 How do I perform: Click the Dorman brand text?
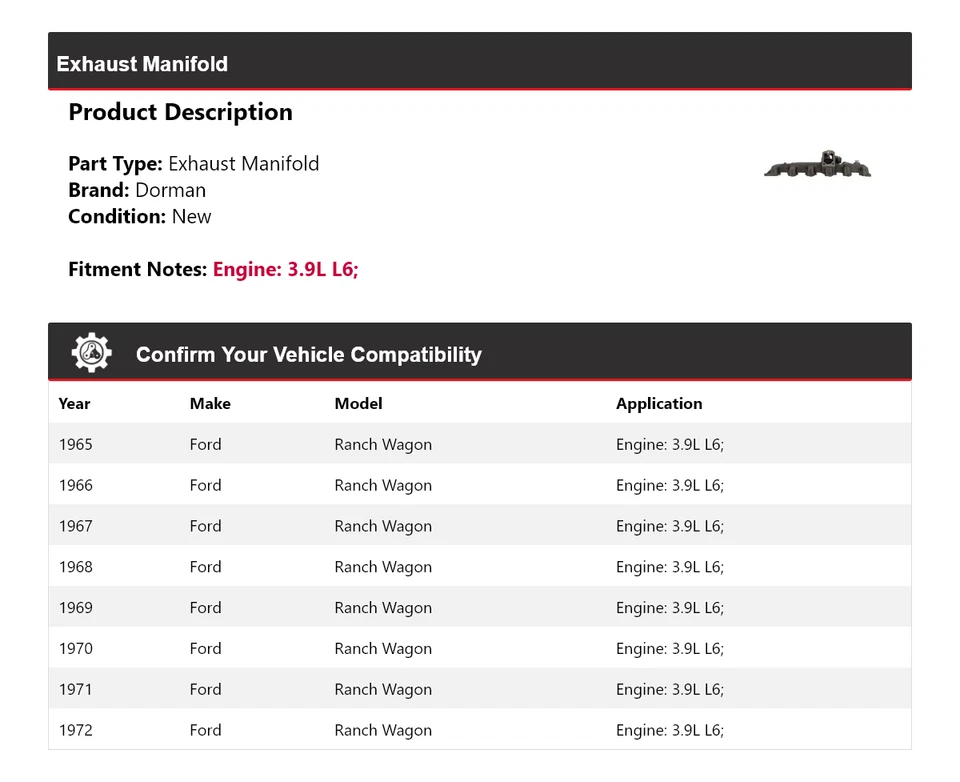170,190
